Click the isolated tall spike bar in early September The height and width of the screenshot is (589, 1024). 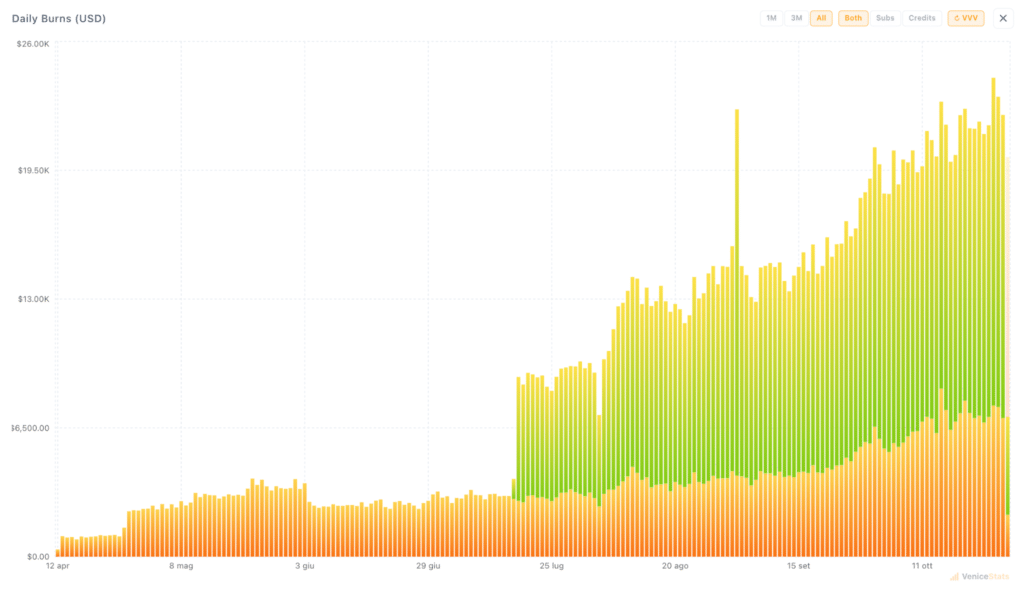737,333
